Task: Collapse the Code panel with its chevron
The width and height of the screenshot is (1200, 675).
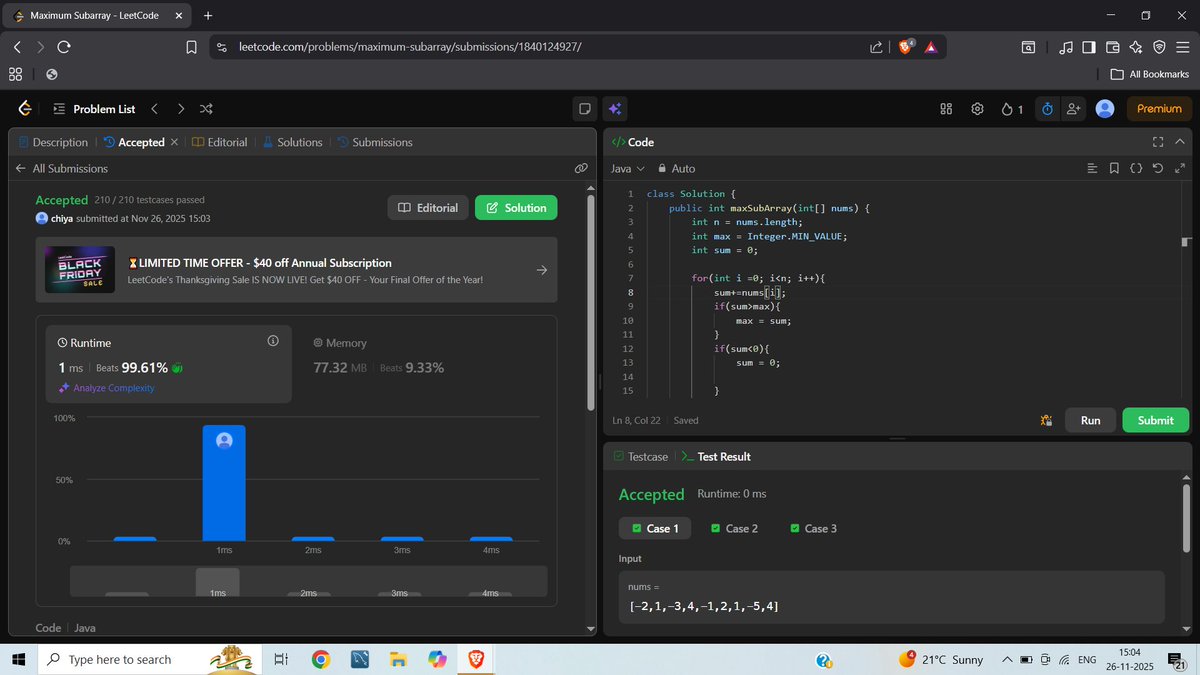Action: tap(1180, 142)
